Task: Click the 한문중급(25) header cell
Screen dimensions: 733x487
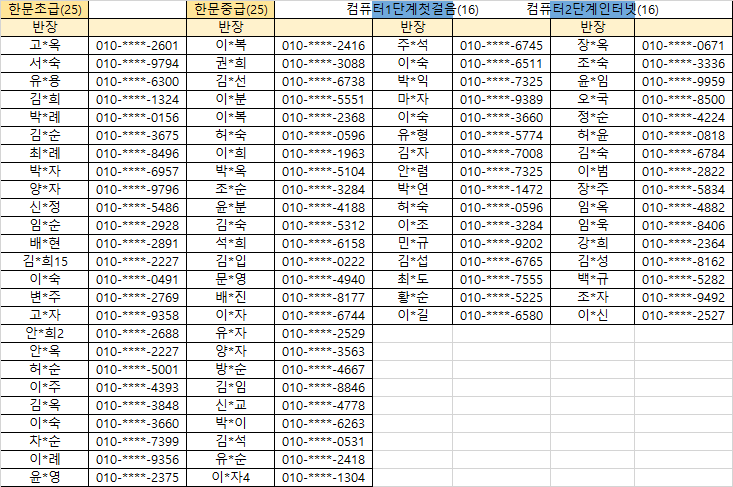Action: click(x=231, y=9)
